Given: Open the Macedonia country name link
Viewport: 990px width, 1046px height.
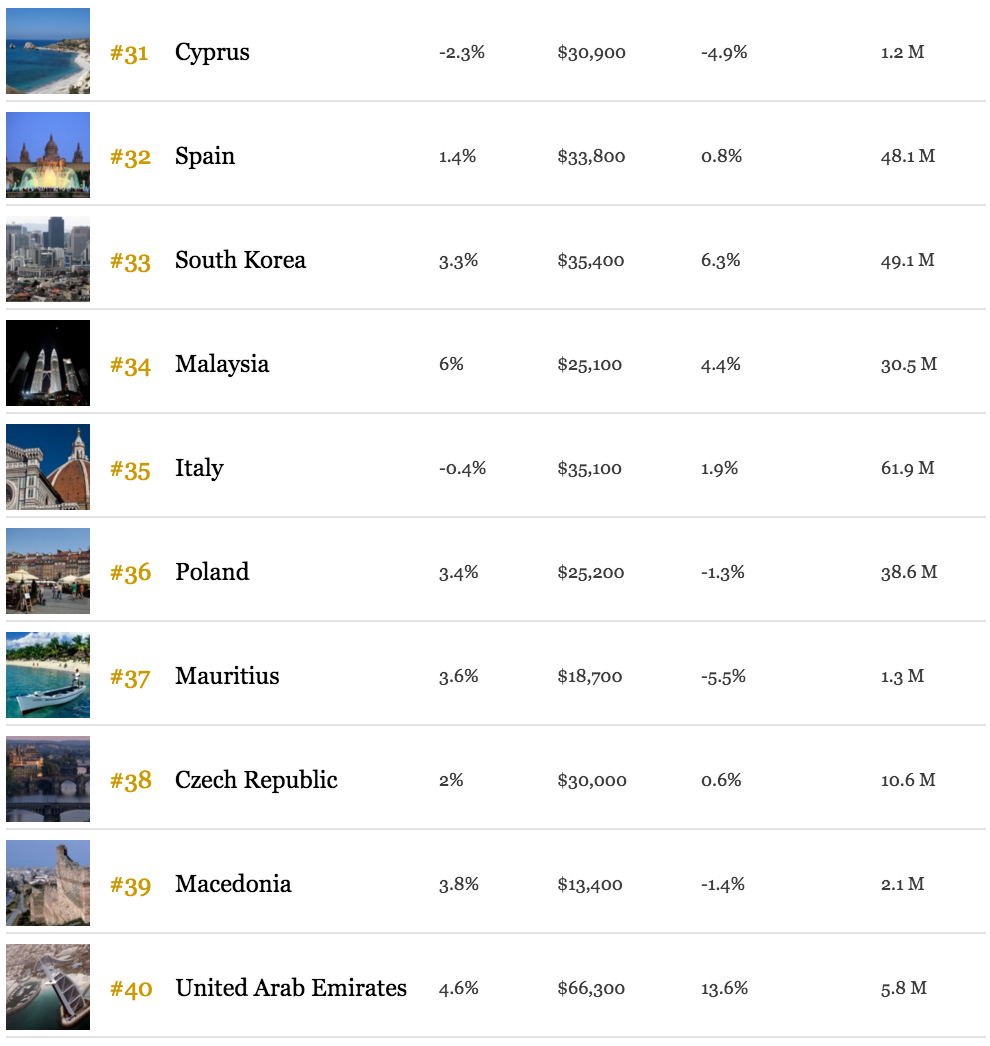Looking at the screenshot, I should [233, 884].
